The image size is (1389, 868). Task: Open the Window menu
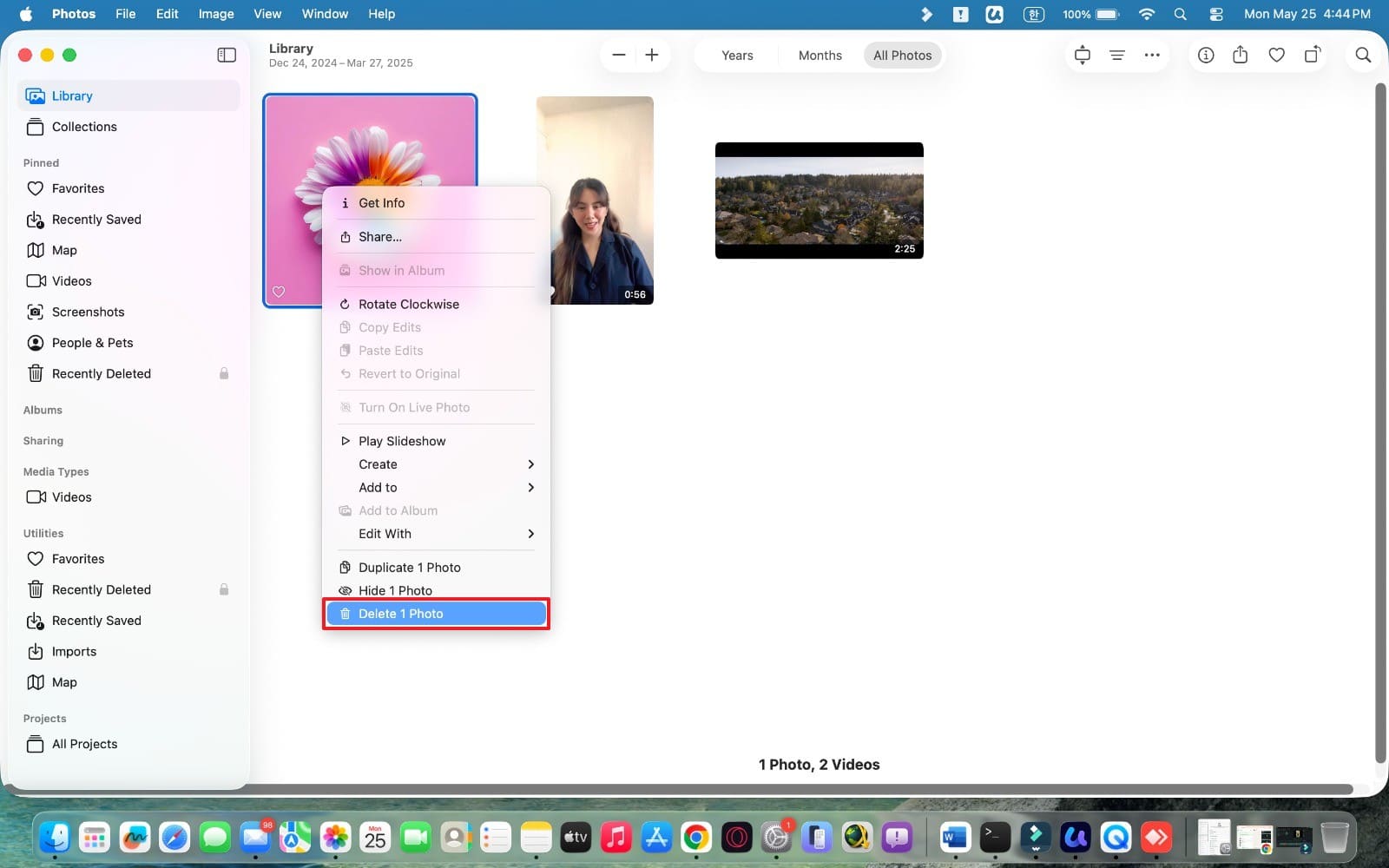click(x=325, y=14)
